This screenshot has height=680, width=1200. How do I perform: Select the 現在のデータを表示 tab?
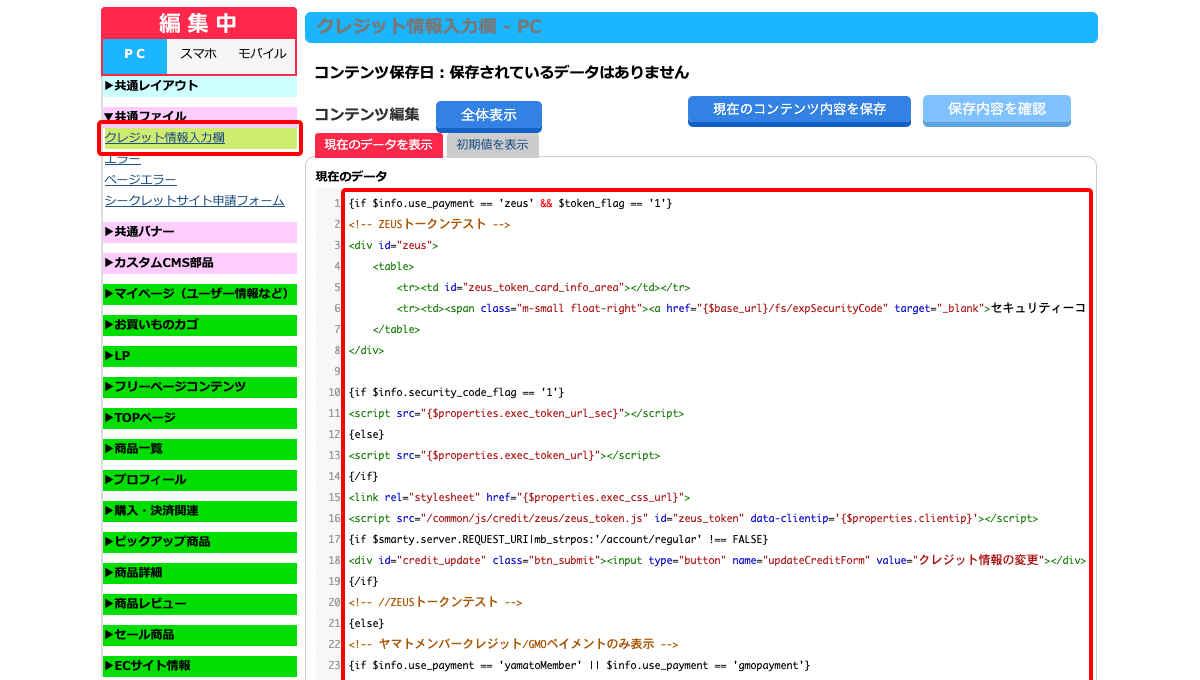pyautogui.click(x=379, y=145)
